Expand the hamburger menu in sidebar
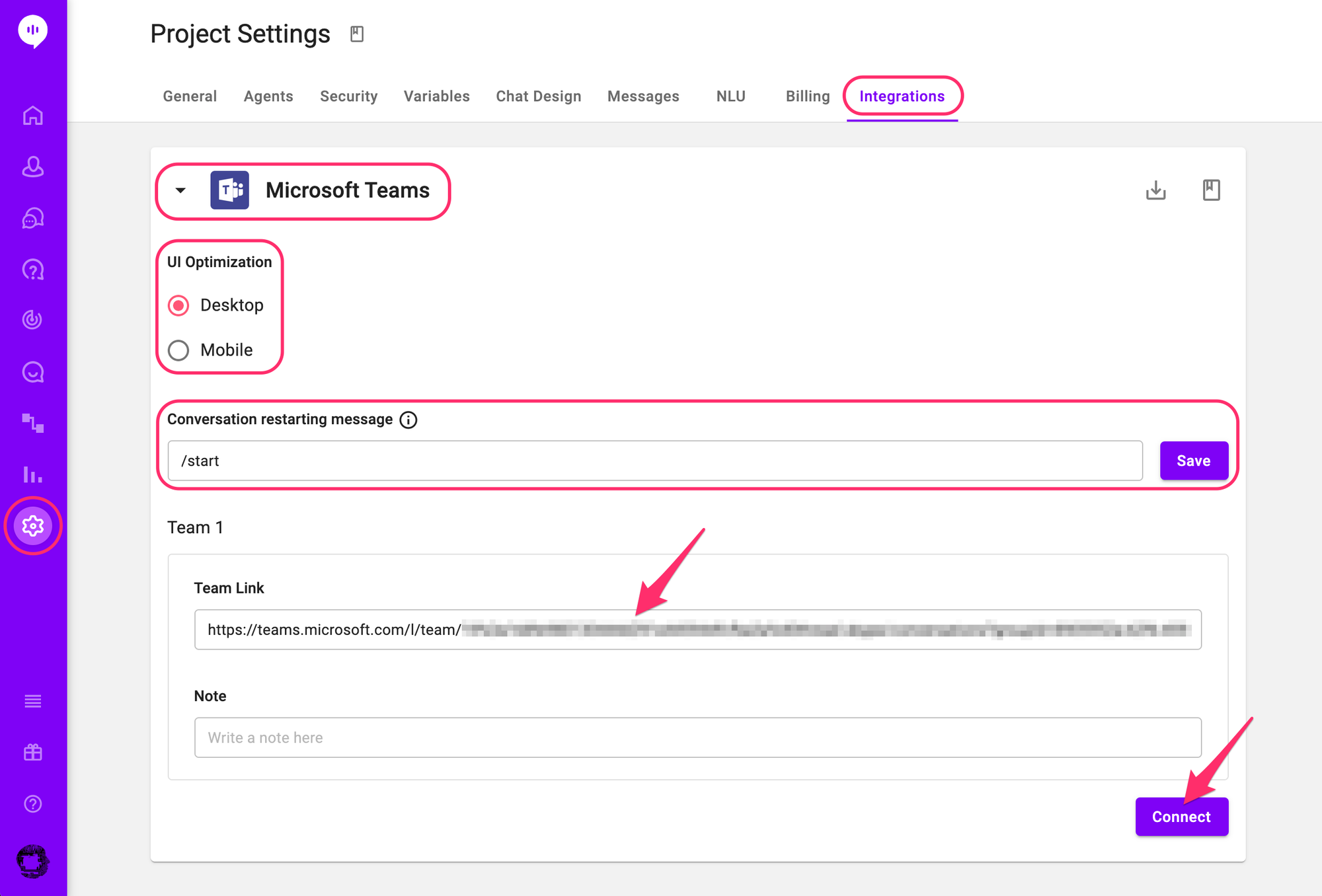Image resolution: width=1322 pixels, height=896 pixels. pyautogui.click(x=33, y=701)
